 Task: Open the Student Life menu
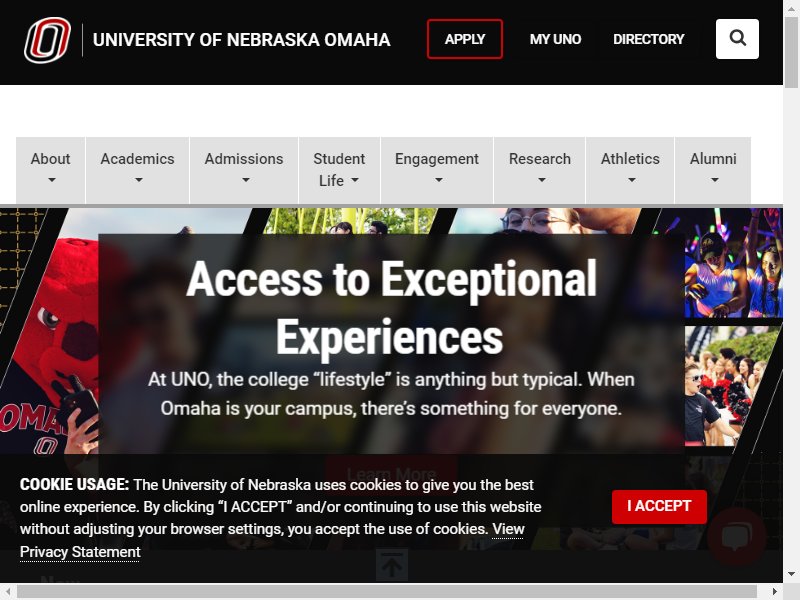pos(339,170)
